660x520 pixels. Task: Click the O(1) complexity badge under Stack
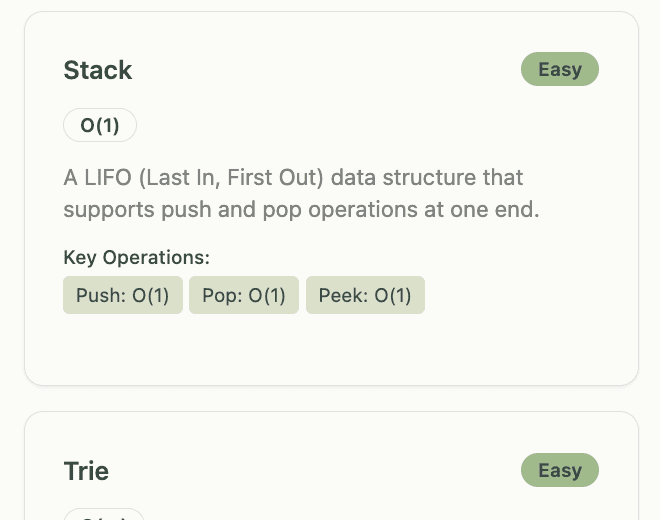(100, 126)
